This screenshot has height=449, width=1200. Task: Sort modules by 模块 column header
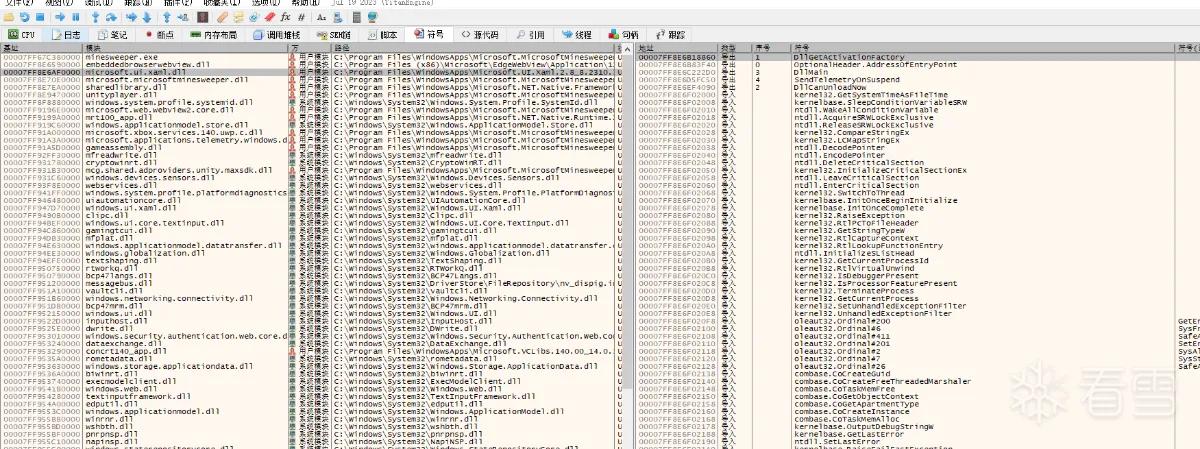(184, 48)
